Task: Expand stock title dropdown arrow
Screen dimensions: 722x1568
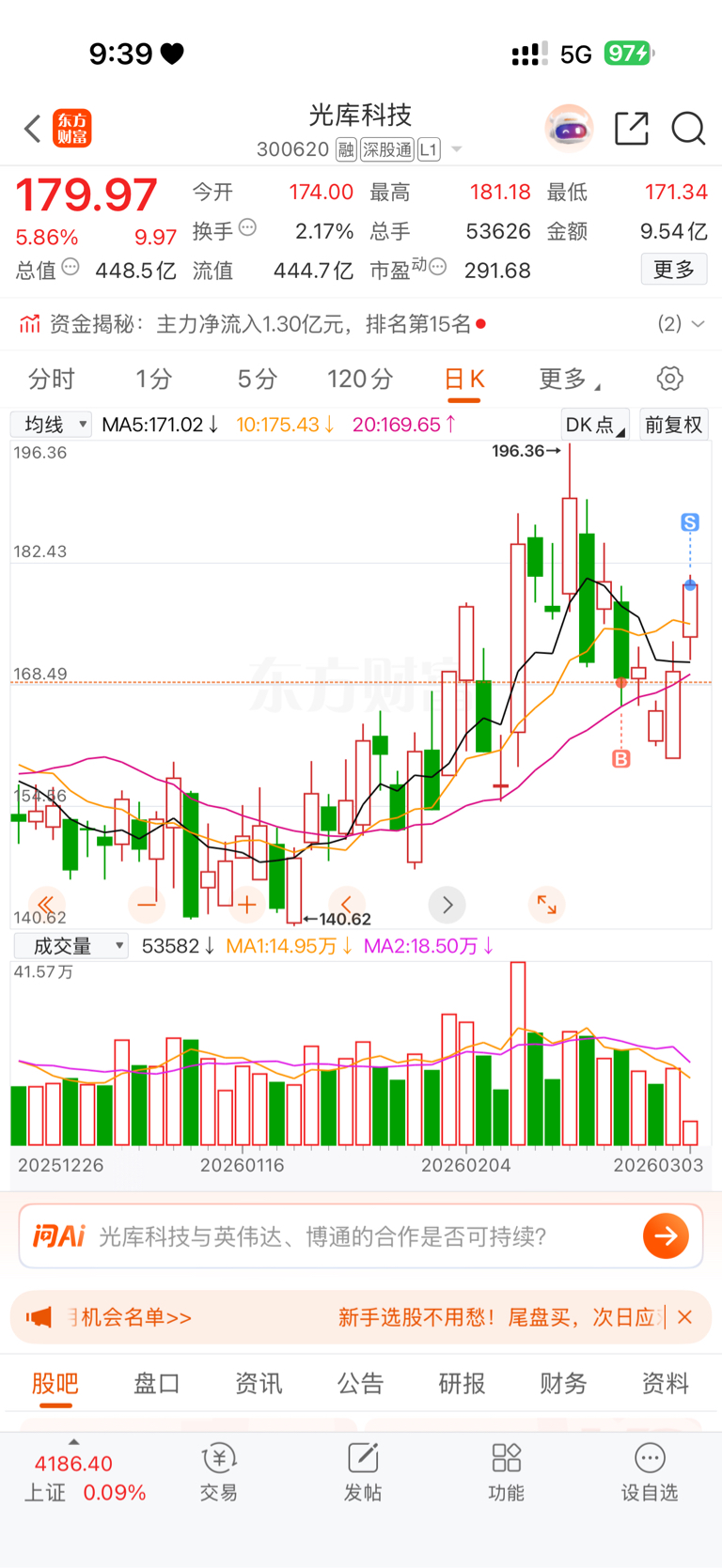Action: coord(457,149)
